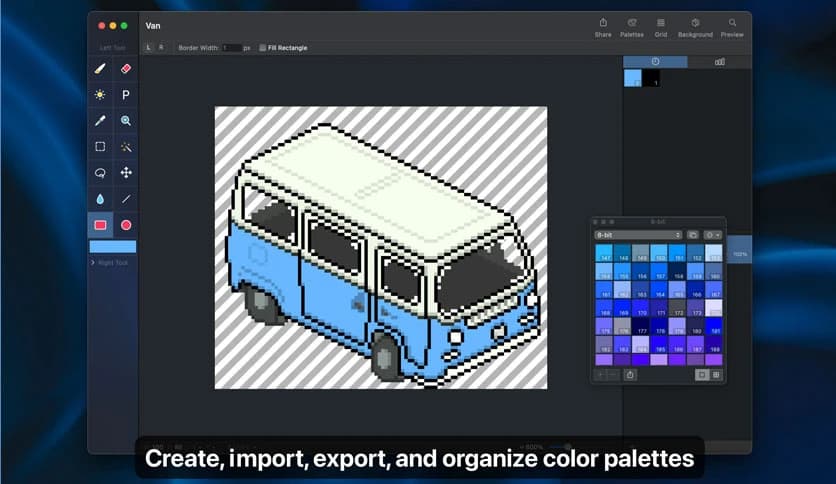
Task: Enable the Fill Rectangle checkbox
Action: 262,48
